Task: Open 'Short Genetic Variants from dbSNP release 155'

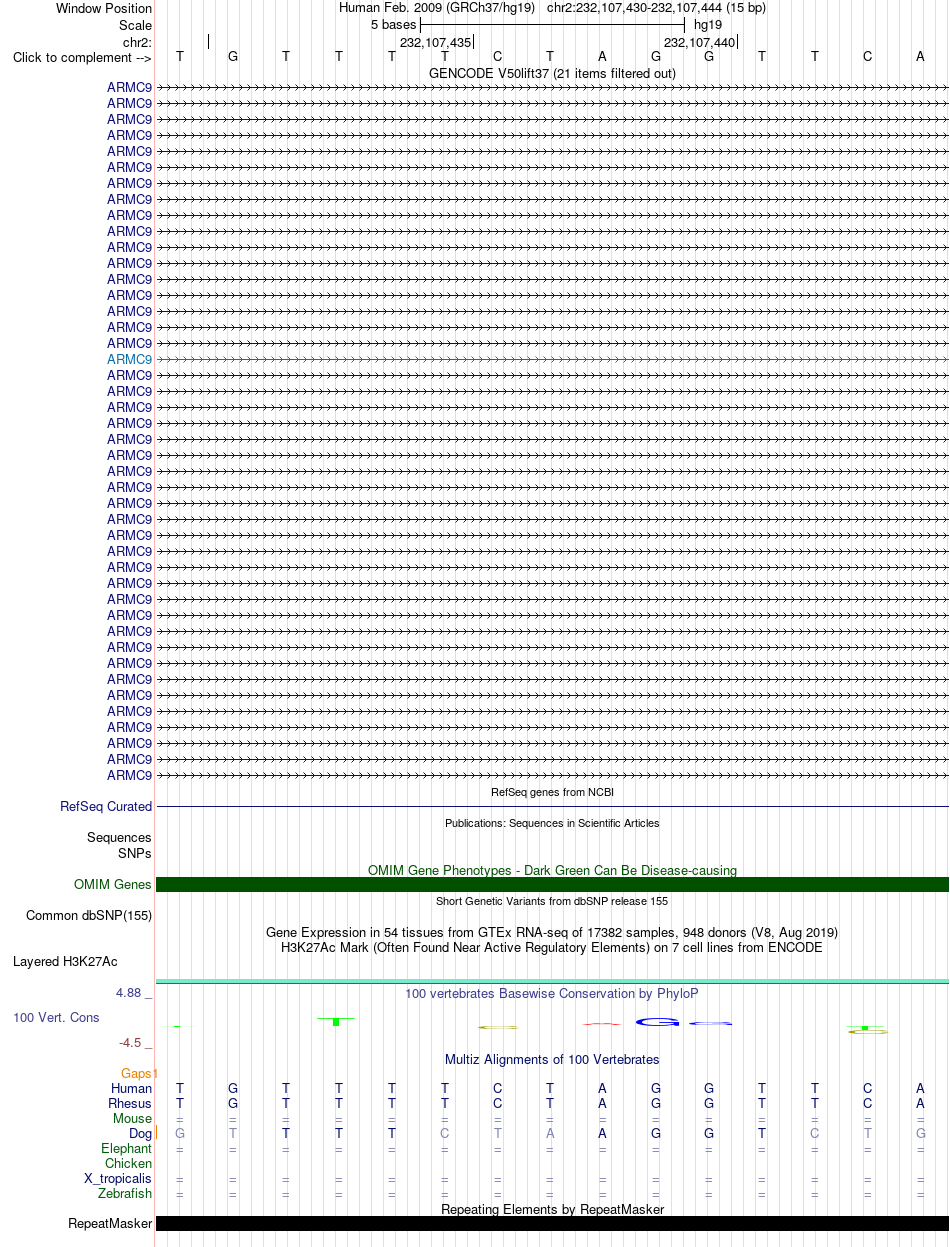Action: click(x=552, y=901)
